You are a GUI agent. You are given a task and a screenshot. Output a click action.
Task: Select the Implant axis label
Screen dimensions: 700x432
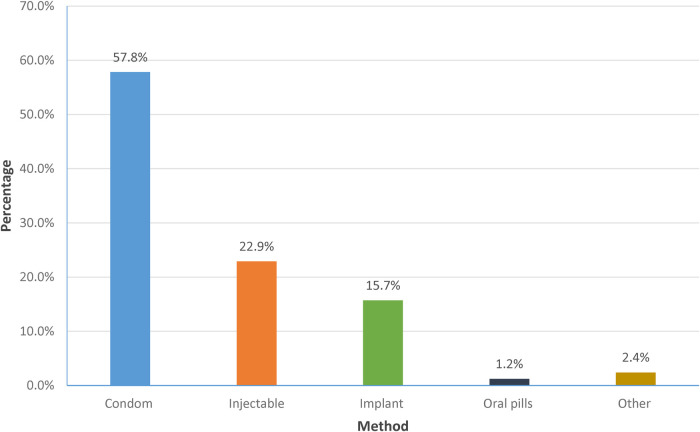381,403
